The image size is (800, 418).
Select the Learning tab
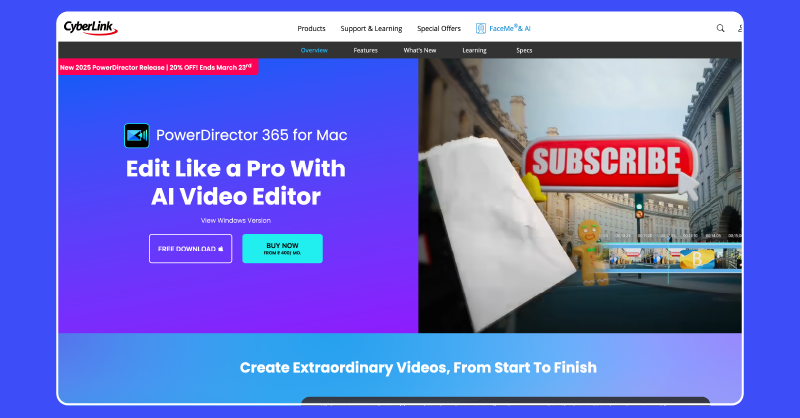click(x=474, y=49)
